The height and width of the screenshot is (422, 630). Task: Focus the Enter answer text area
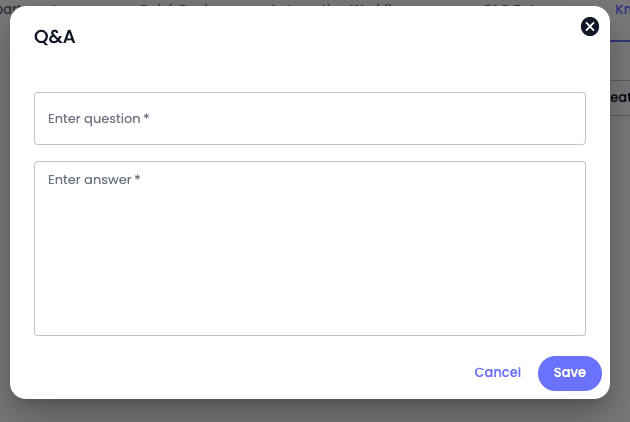point(310,248)
